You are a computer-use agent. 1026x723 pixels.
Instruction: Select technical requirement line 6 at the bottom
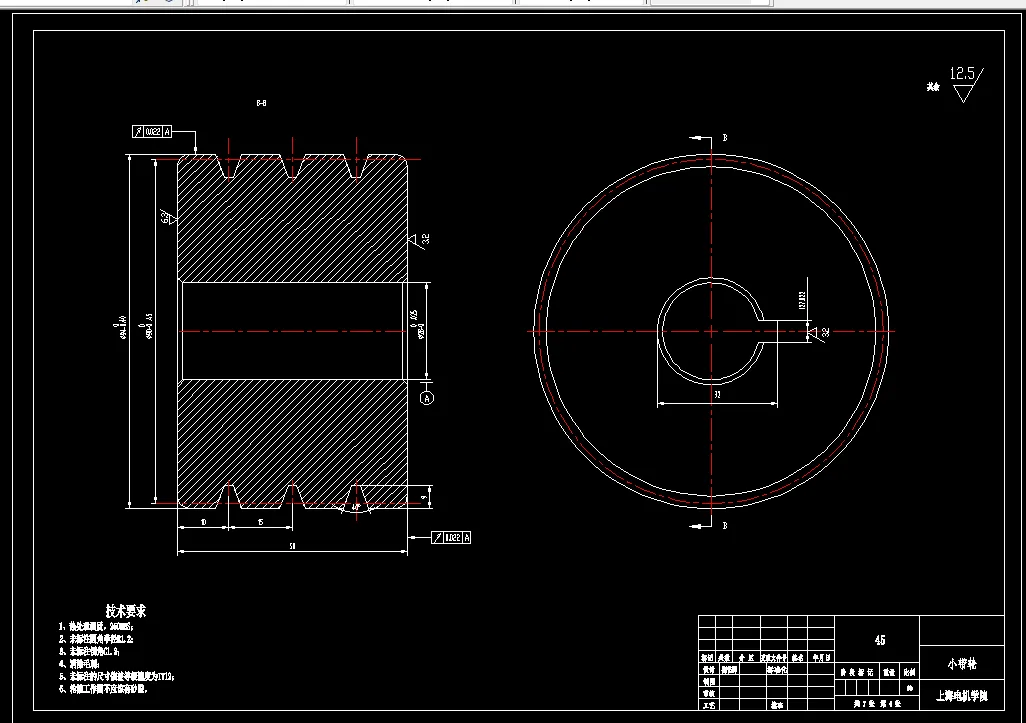tap(103, 689)
